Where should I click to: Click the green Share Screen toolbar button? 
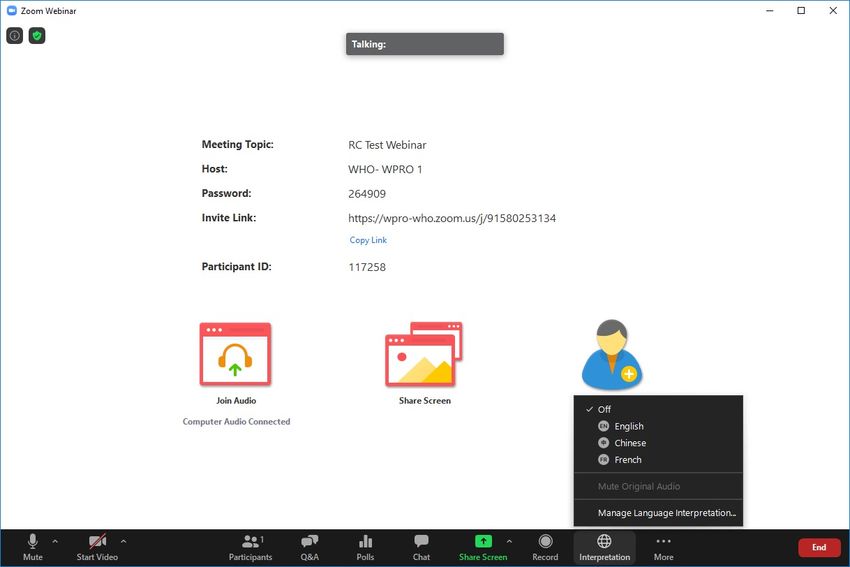tap(483, 547)
